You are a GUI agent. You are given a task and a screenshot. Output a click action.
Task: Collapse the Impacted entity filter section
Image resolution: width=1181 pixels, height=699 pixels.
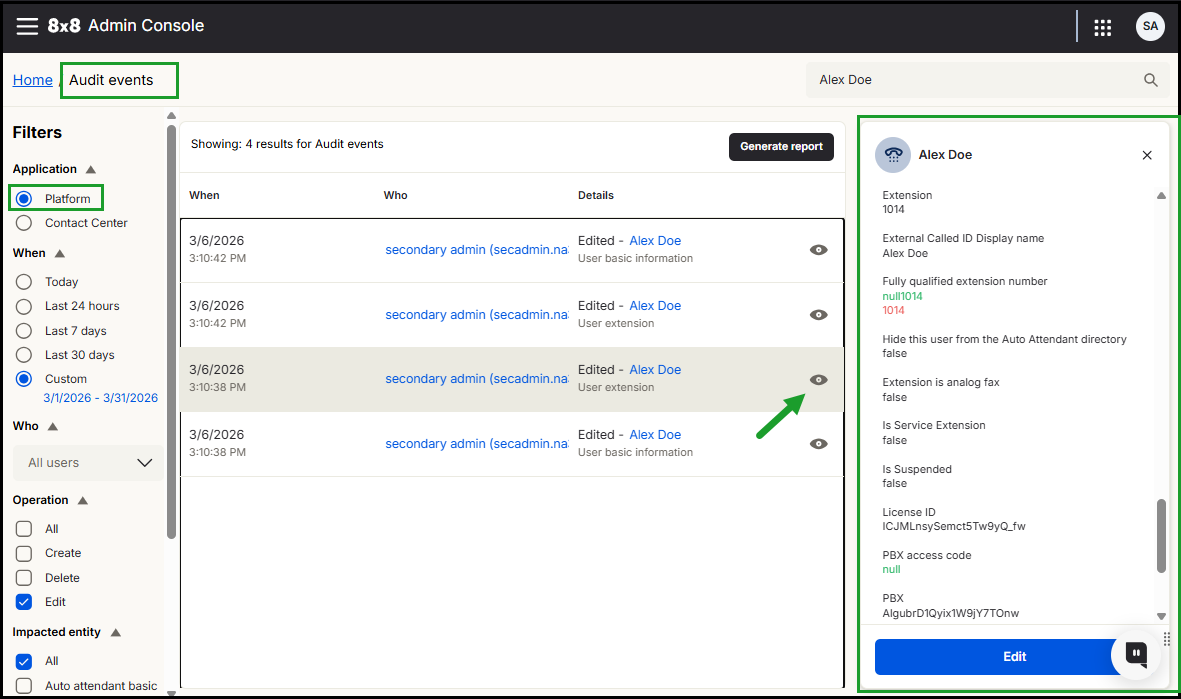pos(115,633)
